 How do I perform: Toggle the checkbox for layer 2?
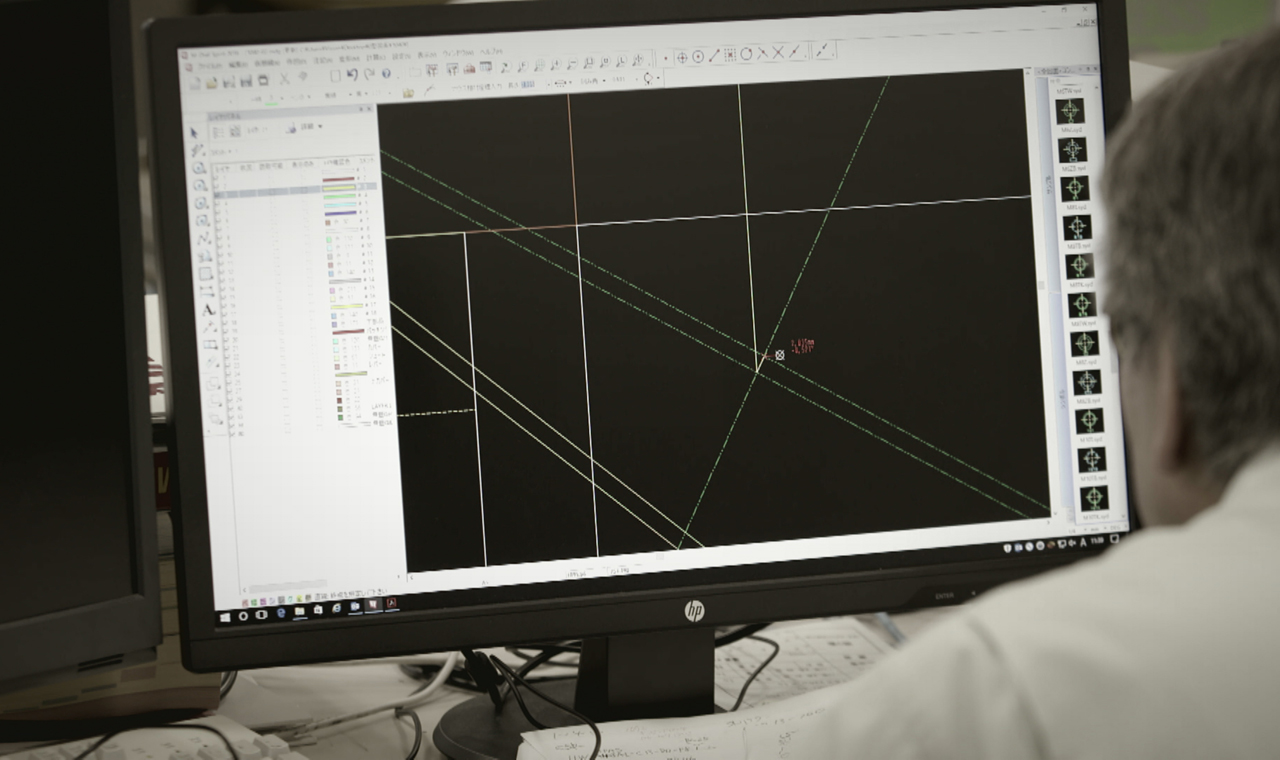coord(217,186)
